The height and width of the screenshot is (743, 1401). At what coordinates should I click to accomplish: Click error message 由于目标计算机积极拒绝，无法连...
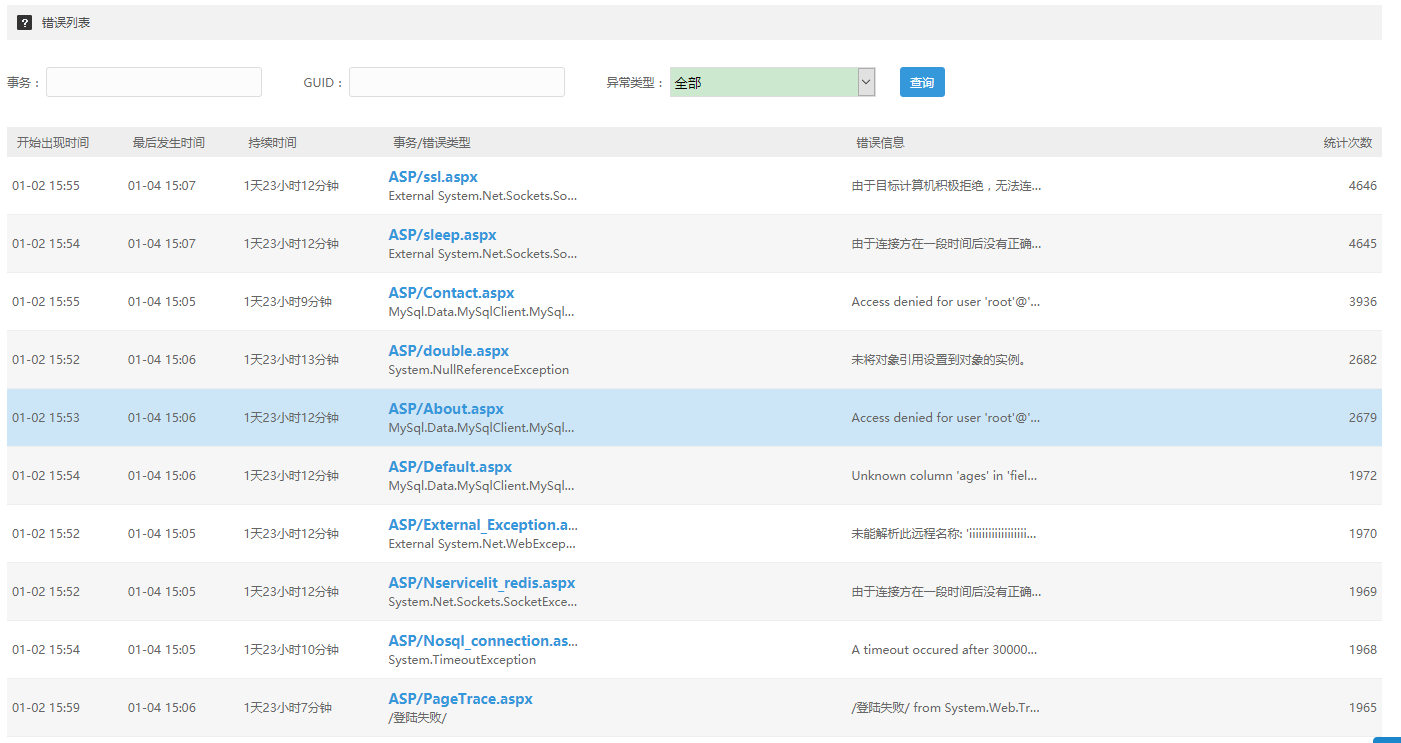pyautogui.click(x=946, y=186)
